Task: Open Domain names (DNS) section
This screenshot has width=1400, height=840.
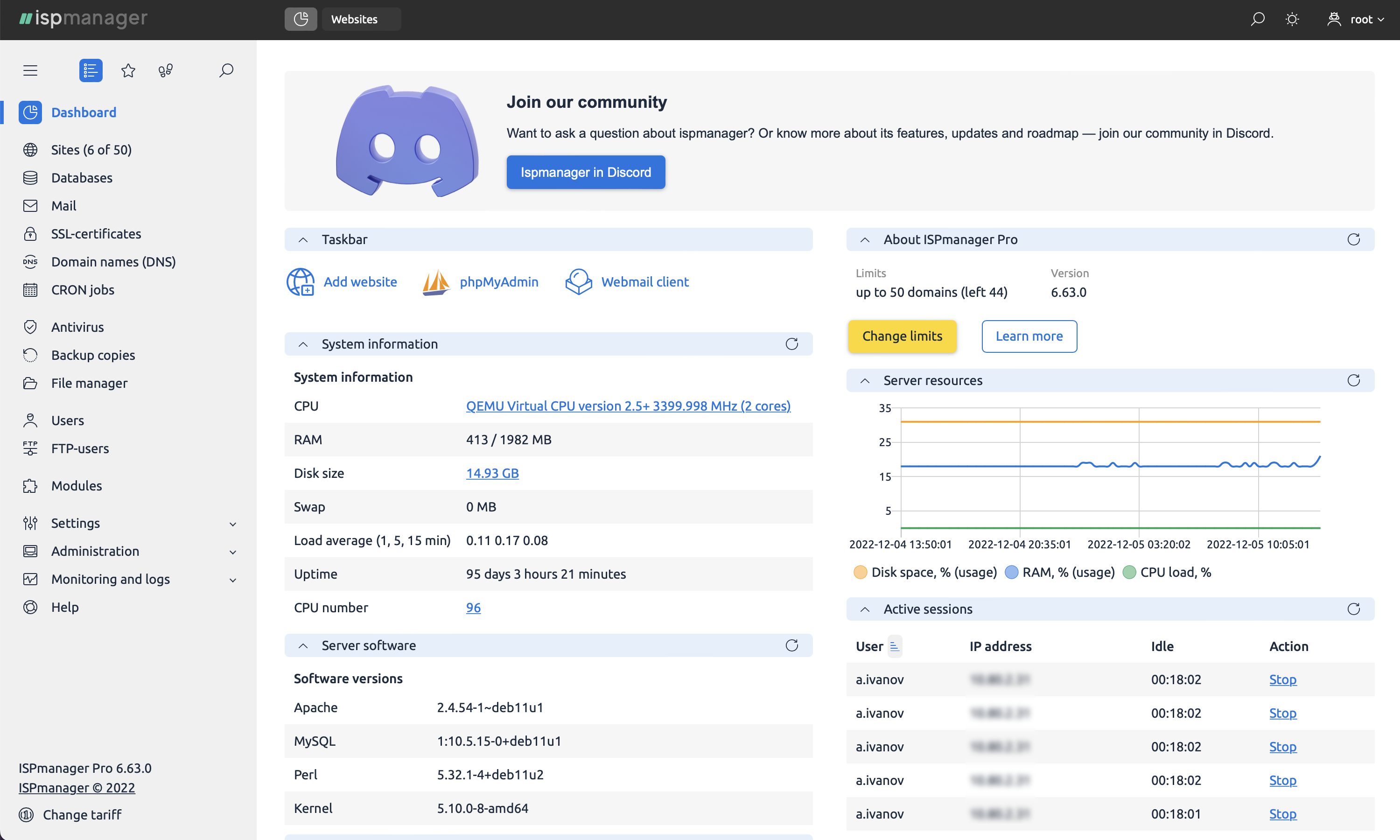Action: click(x=113, y=261)
